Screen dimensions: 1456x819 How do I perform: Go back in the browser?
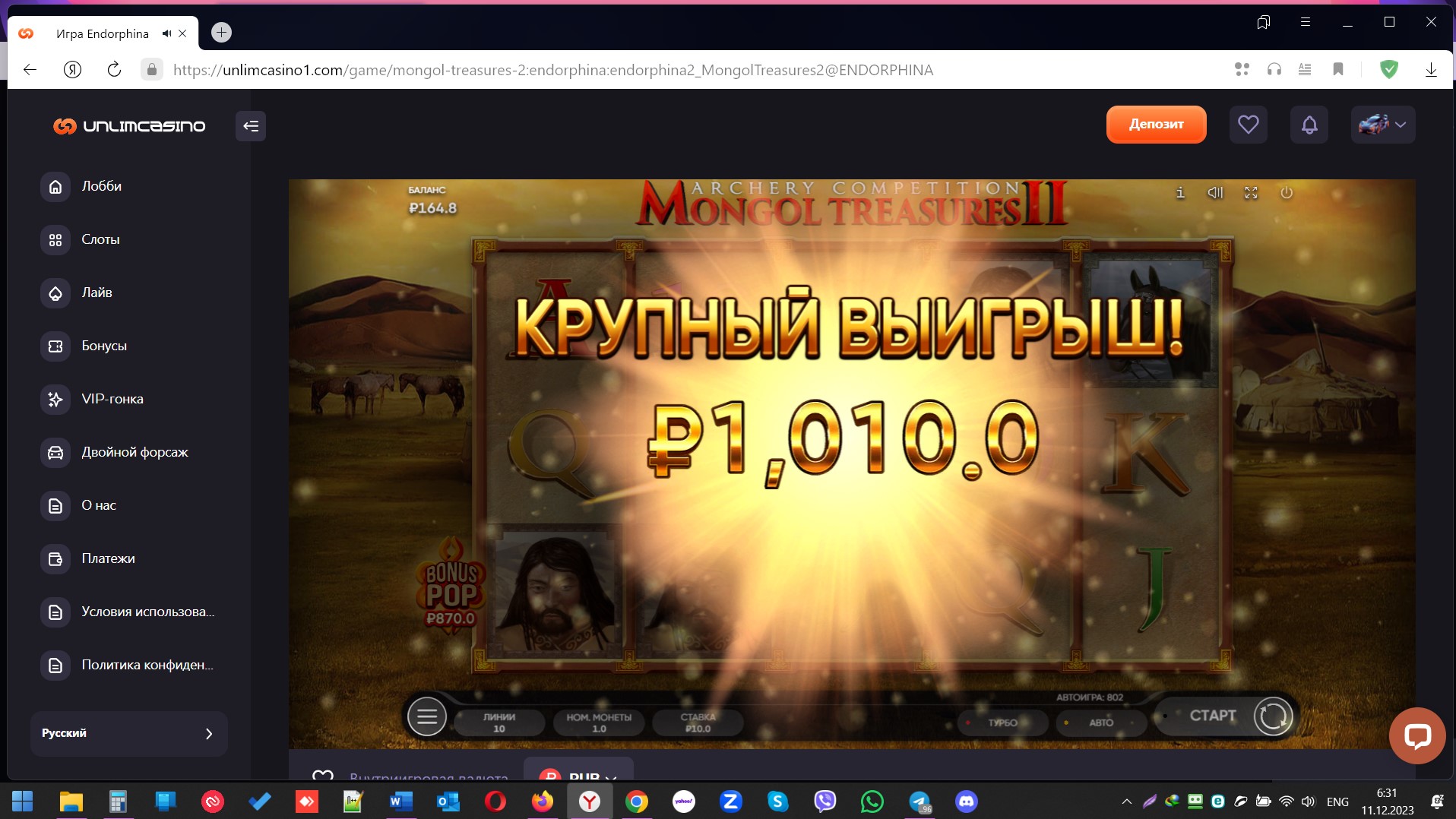tap(30, 70)
